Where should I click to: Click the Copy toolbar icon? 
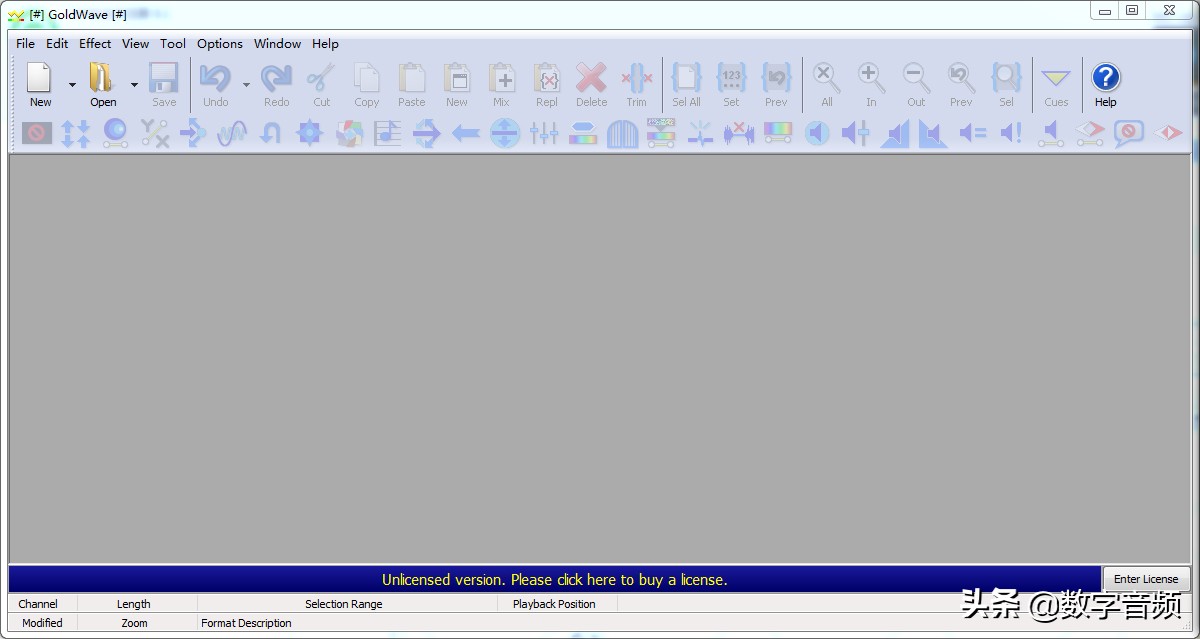coord(367,84)
